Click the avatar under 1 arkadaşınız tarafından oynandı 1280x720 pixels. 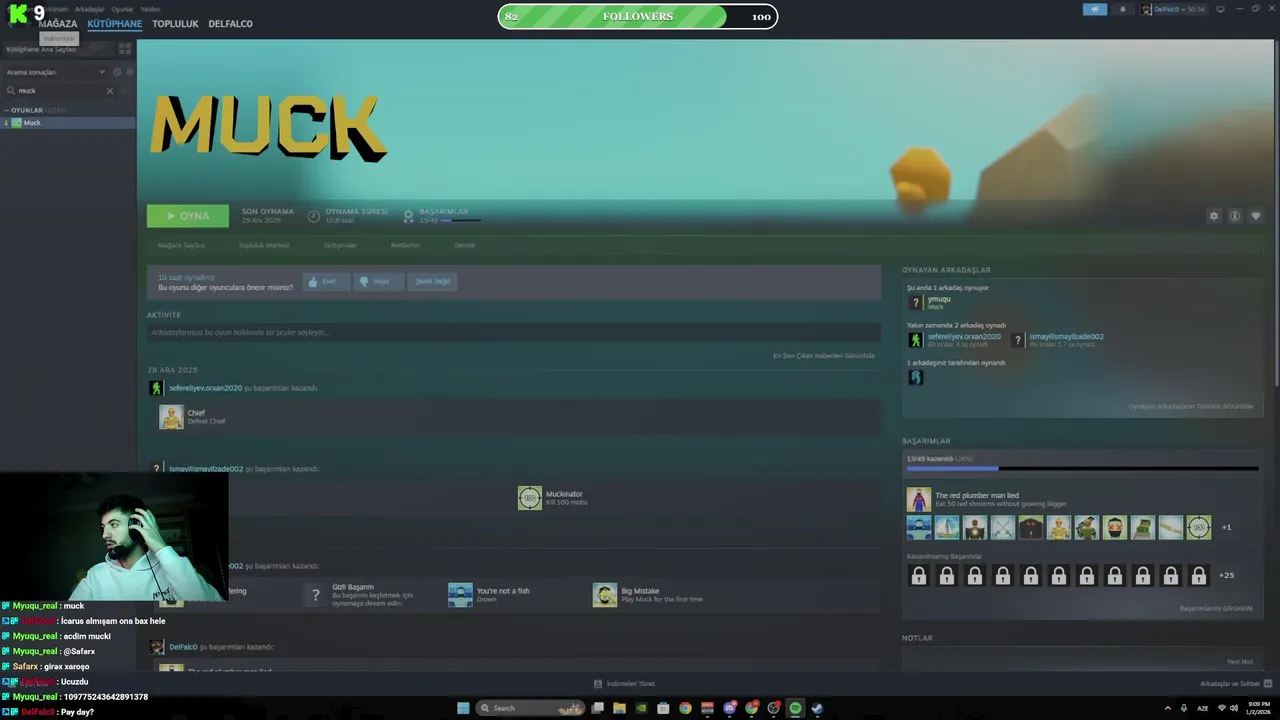pos(915,377)
